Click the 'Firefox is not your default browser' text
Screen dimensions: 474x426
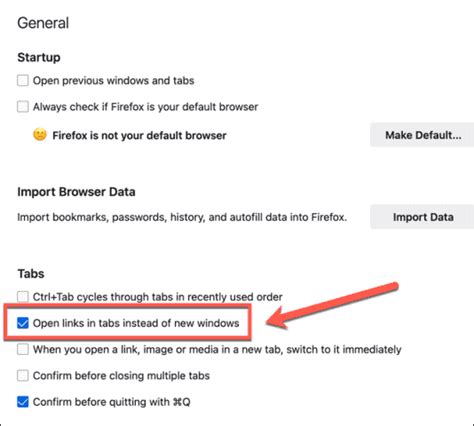pyautogui.click(x=139, y=135)
